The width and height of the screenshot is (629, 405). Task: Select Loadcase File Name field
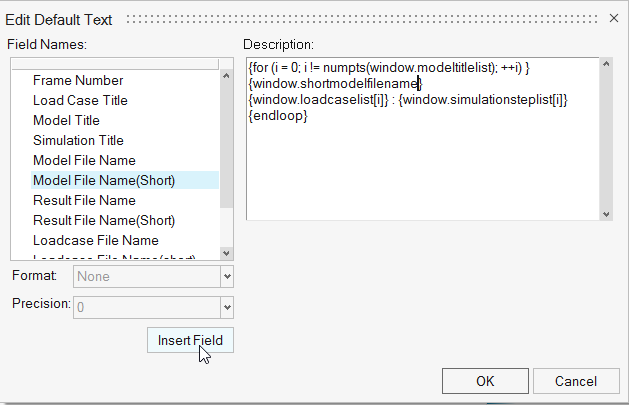tap(95, 240)
